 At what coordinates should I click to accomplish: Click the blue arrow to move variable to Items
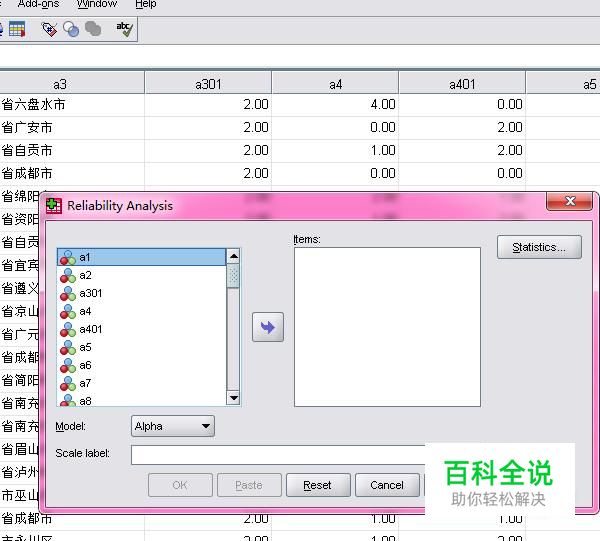point(268,327)
